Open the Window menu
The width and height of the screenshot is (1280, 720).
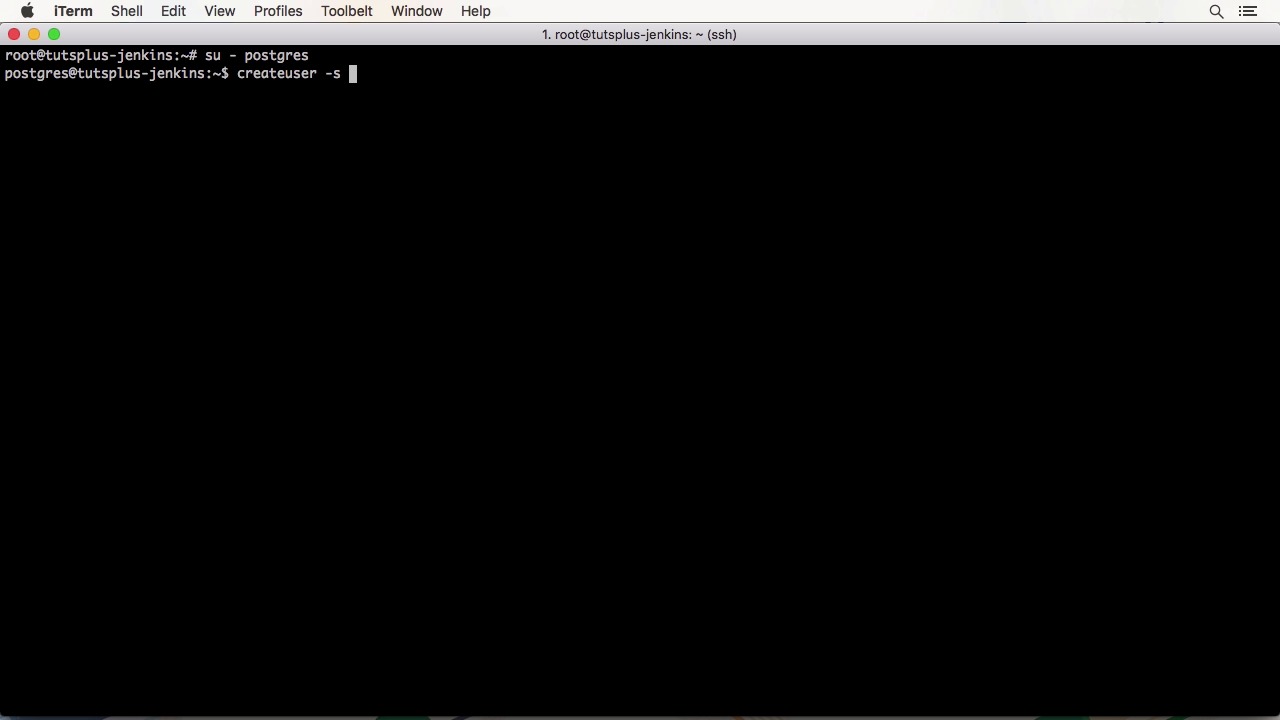click(416, 11)
